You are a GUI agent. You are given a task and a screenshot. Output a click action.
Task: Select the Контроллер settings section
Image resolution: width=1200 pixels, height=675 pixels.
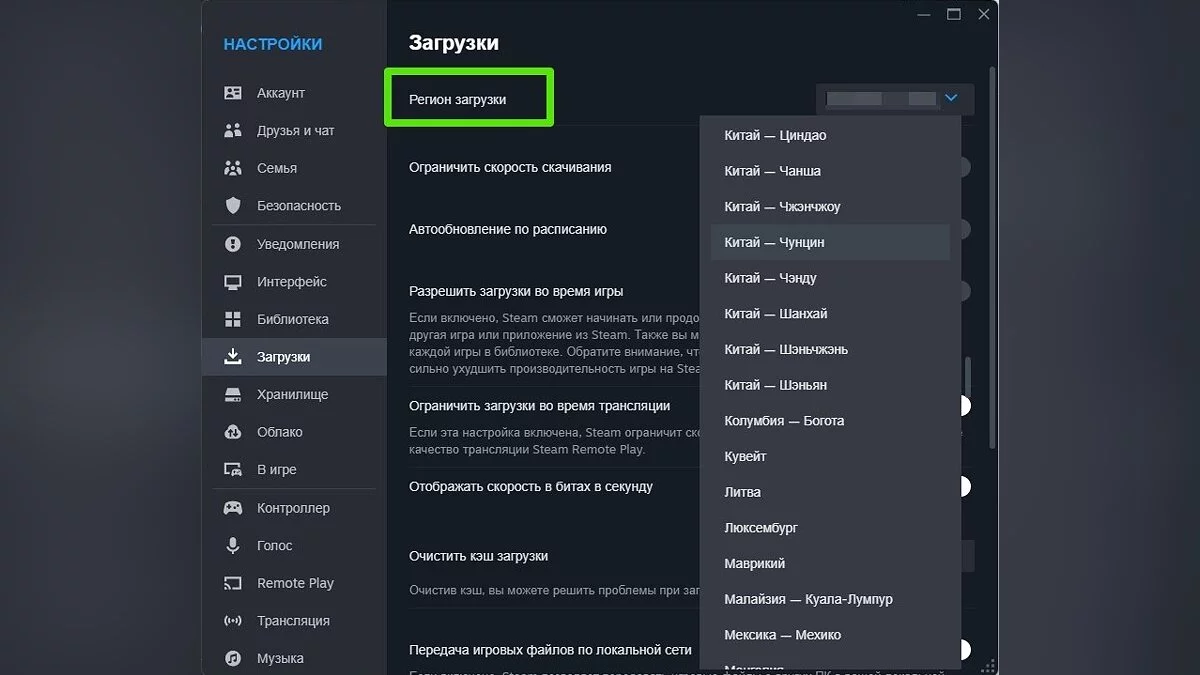coord(294,508)
